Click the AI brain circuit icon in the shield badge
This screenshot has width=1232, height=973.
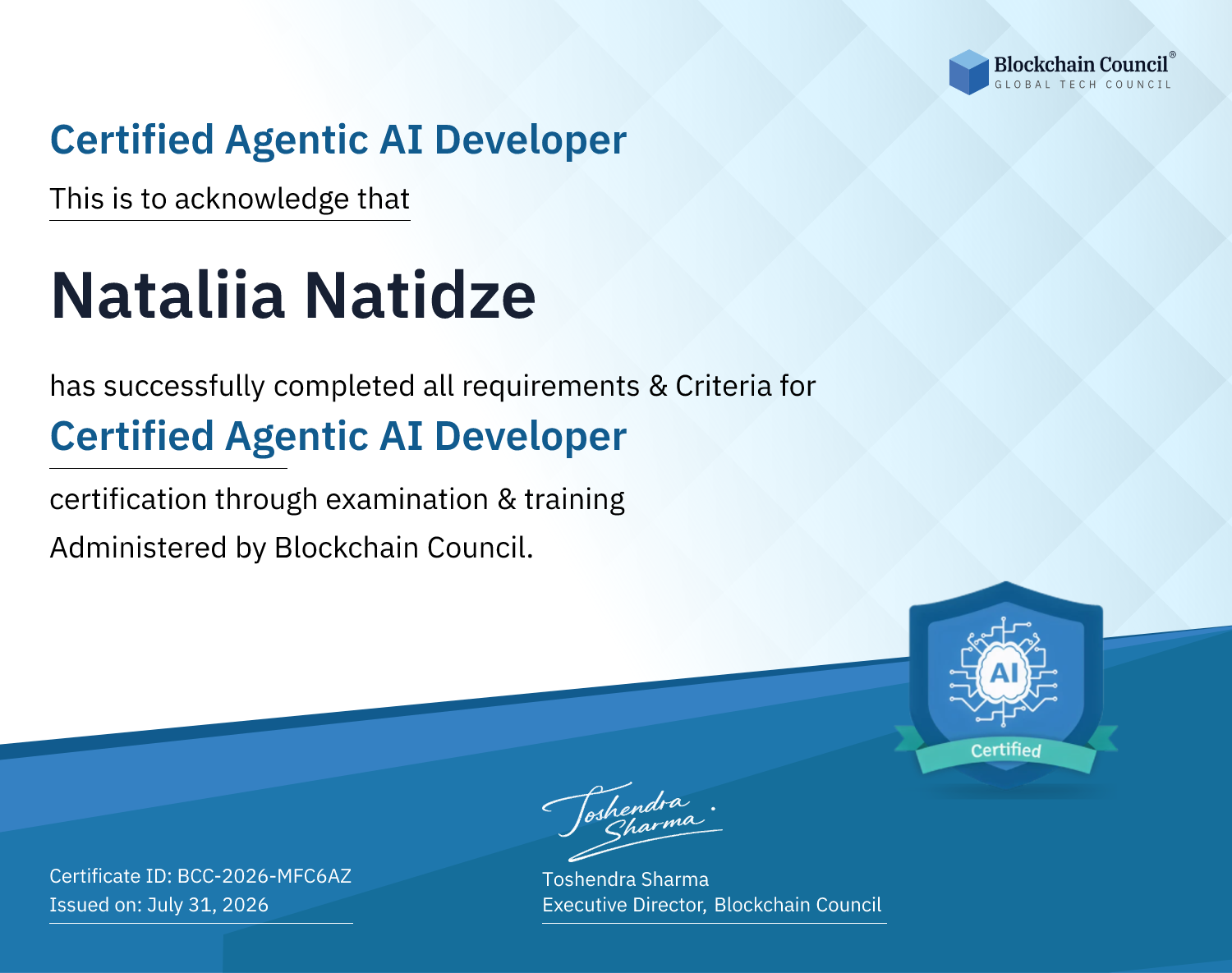tap(1004, 672)
